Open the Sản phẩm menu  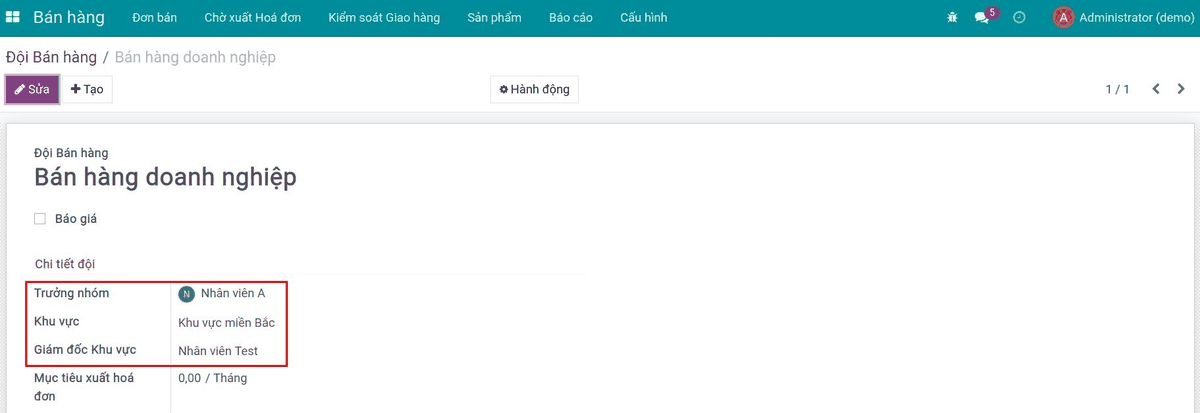(494, 17)
